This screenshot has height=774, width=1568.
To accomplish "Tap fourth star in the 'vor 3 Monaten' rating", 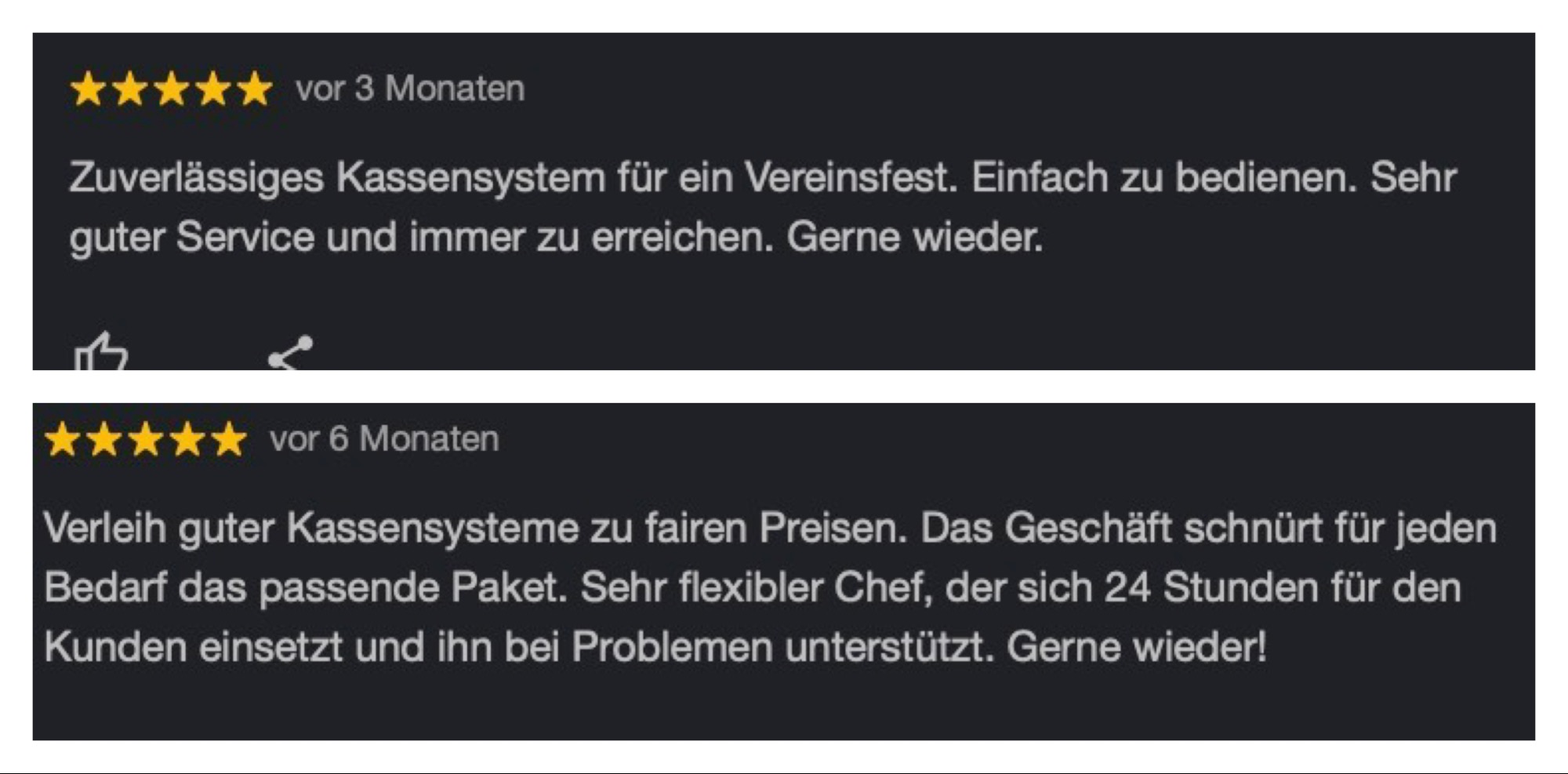I will tap(212, 89).
